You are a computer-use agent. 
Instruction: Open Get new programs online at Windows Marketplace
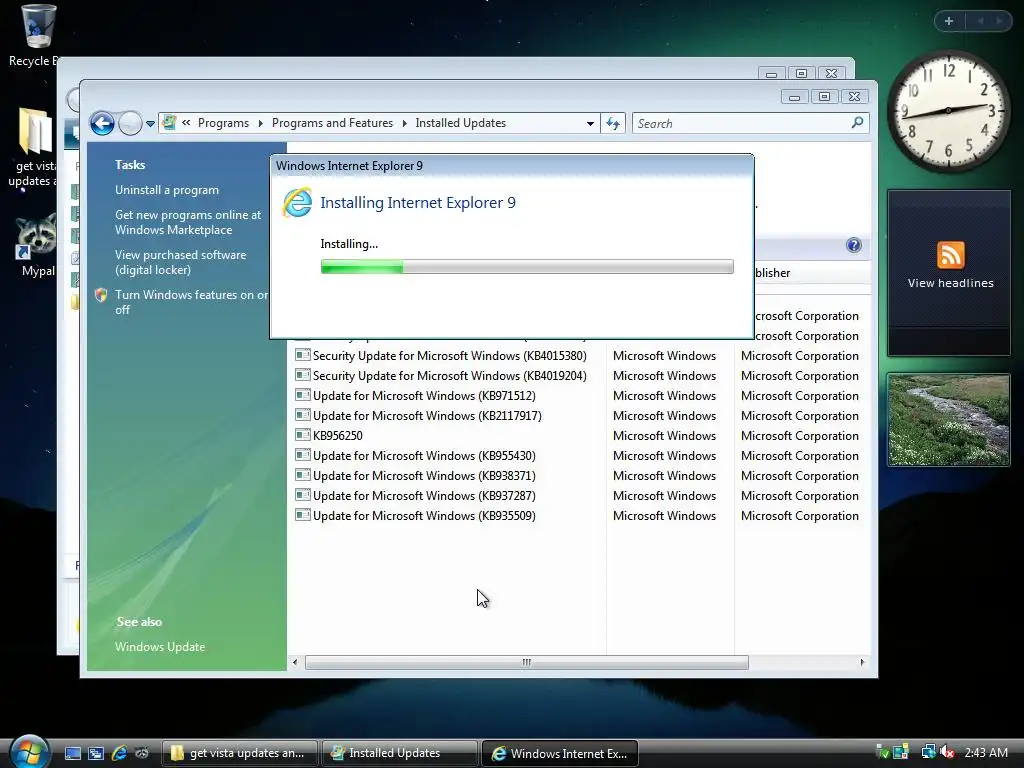point(188,222)
